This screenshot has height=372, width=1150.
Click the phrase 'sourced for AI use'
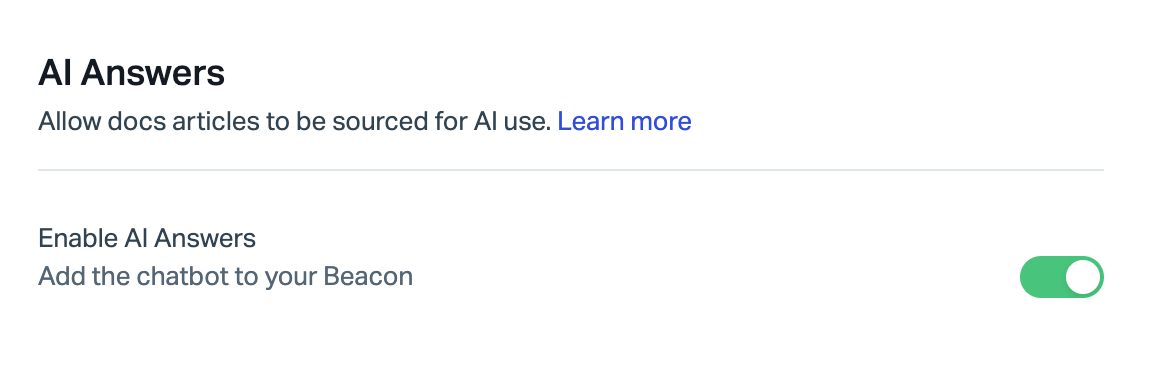(442, 121)
